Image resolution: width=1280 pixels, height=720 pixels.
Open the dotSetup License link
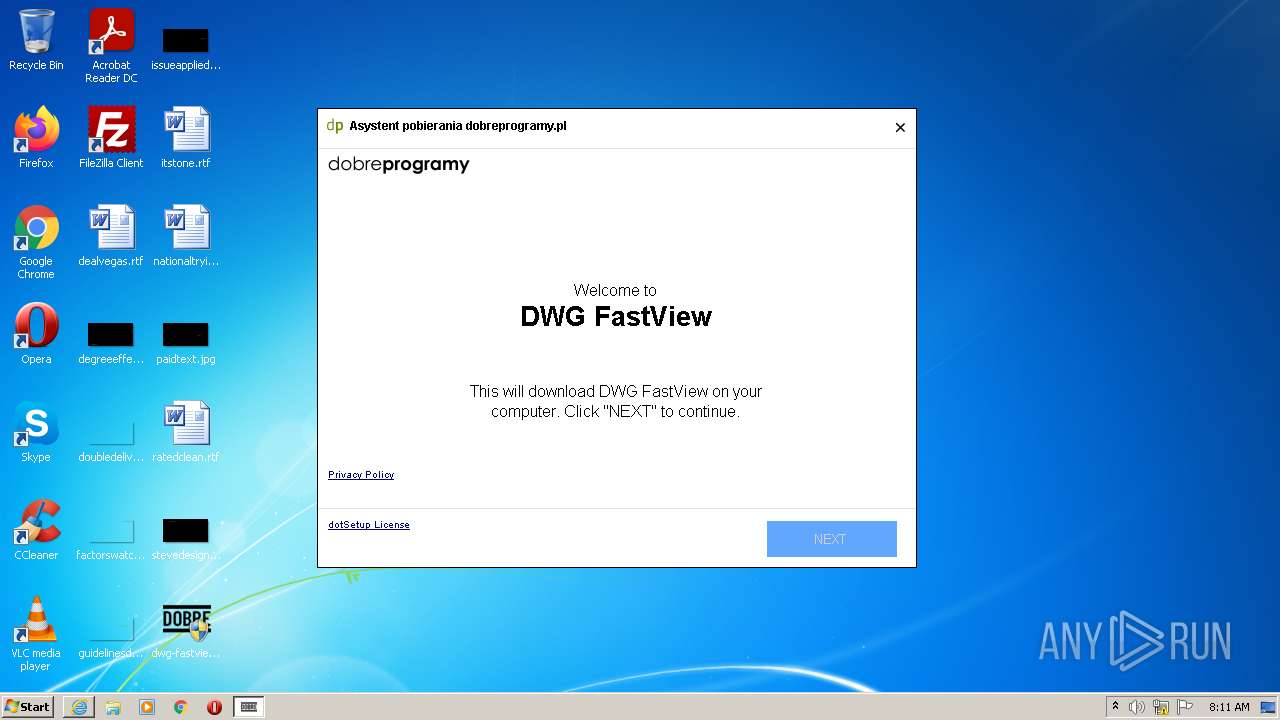[x=369, y=525]
